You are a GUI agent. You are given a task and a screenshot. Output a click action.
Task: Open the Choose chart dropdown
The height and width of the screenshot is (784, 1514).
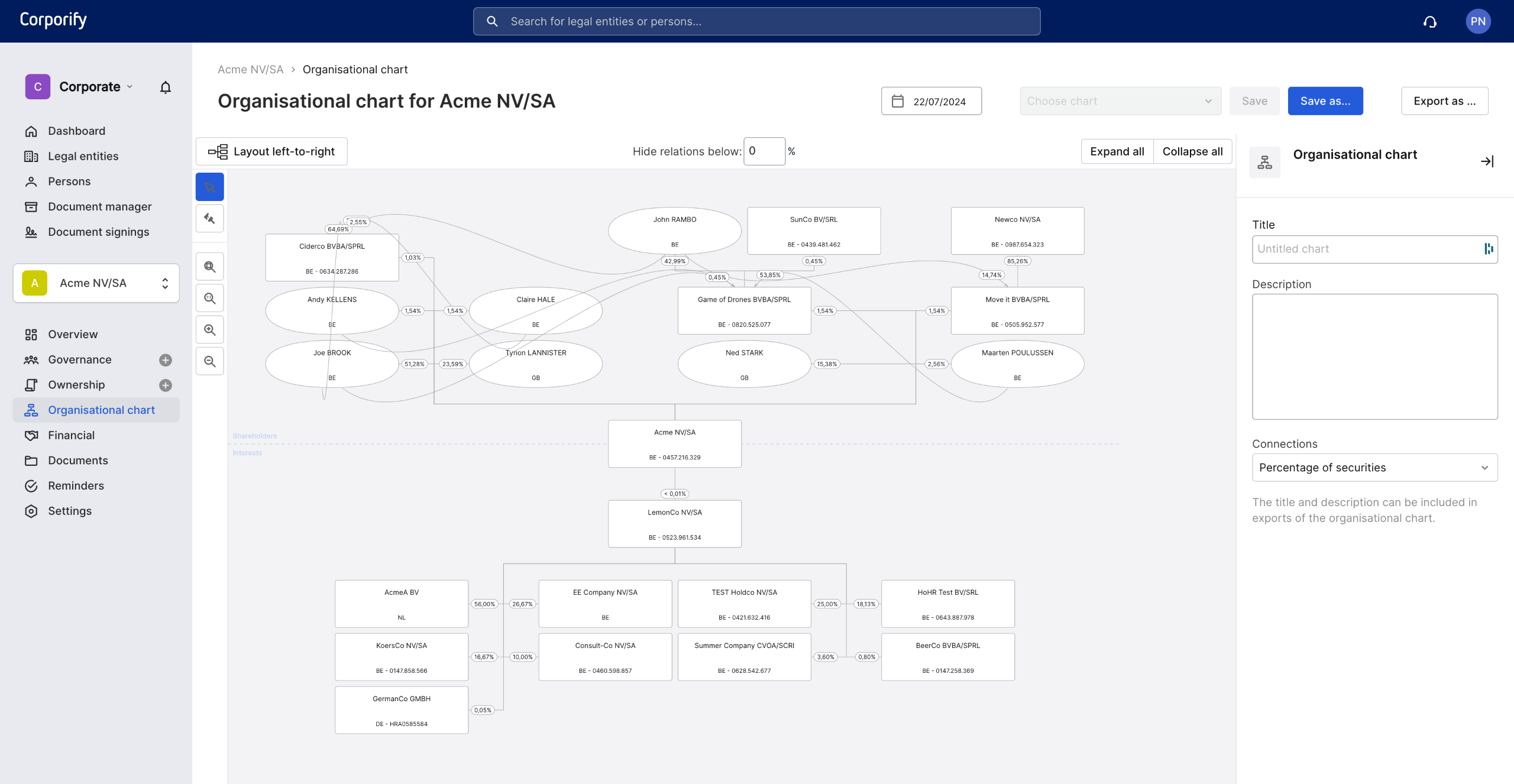pyautogui.click(x=1120, y=101)
